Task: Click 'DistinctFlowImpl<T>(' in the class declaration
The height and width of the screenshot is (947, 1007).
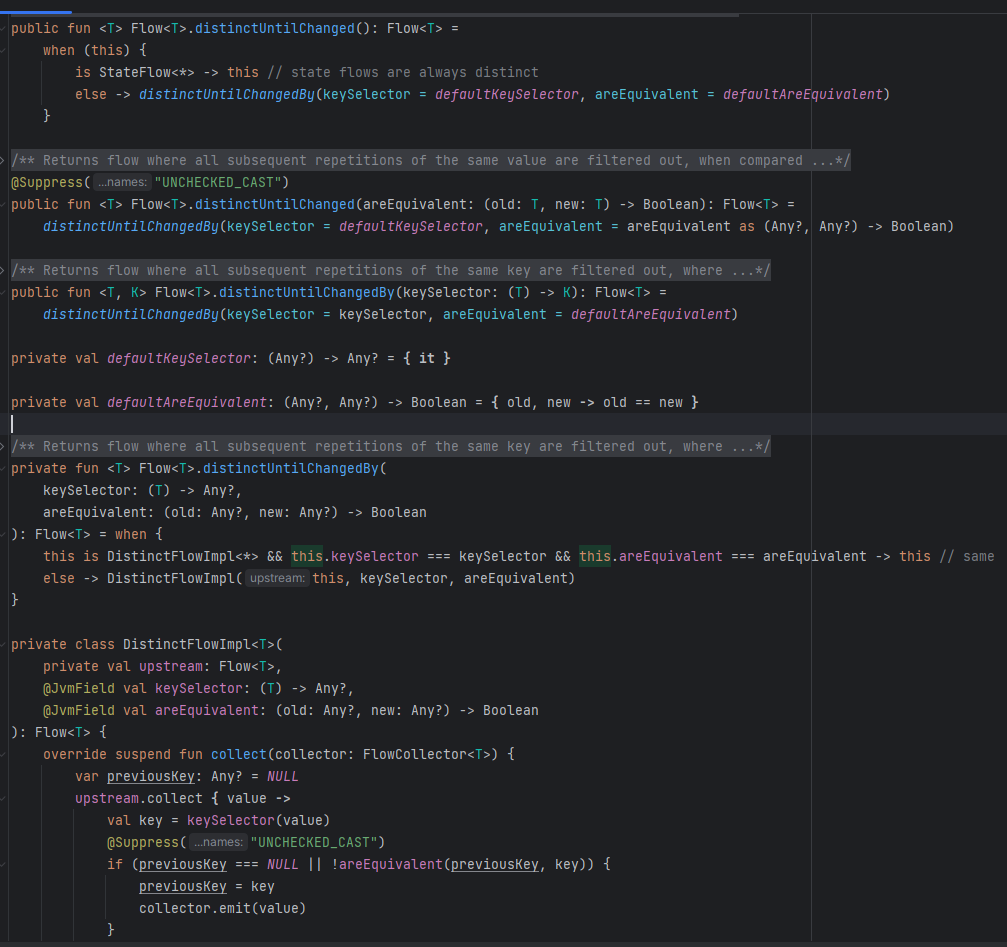Action: [x=202, y=645]
